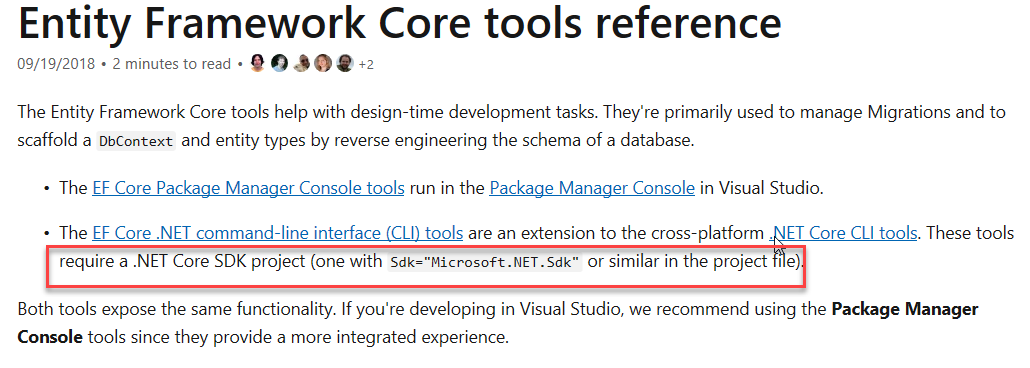
Task: Click the DbContext inline code snippet
Action: [136, 141]
